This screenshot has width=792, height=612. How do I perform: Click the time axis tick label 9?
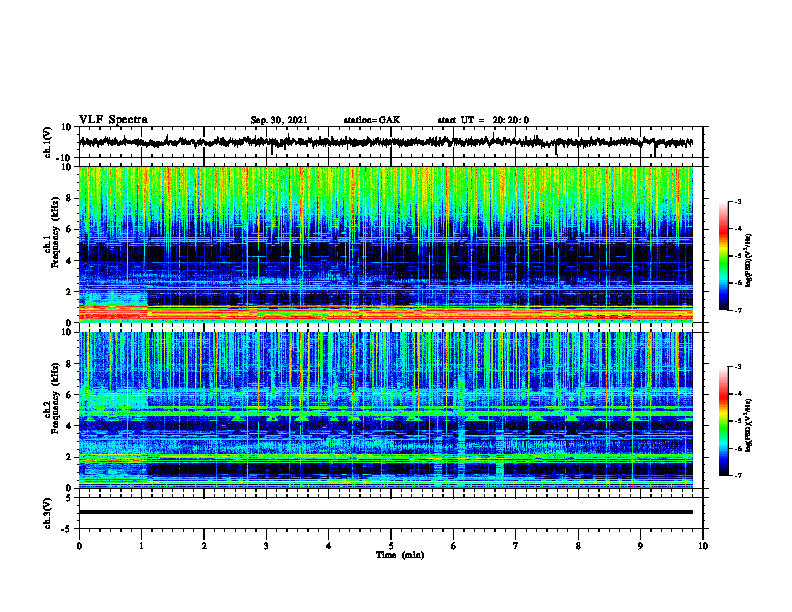point(640,546)
